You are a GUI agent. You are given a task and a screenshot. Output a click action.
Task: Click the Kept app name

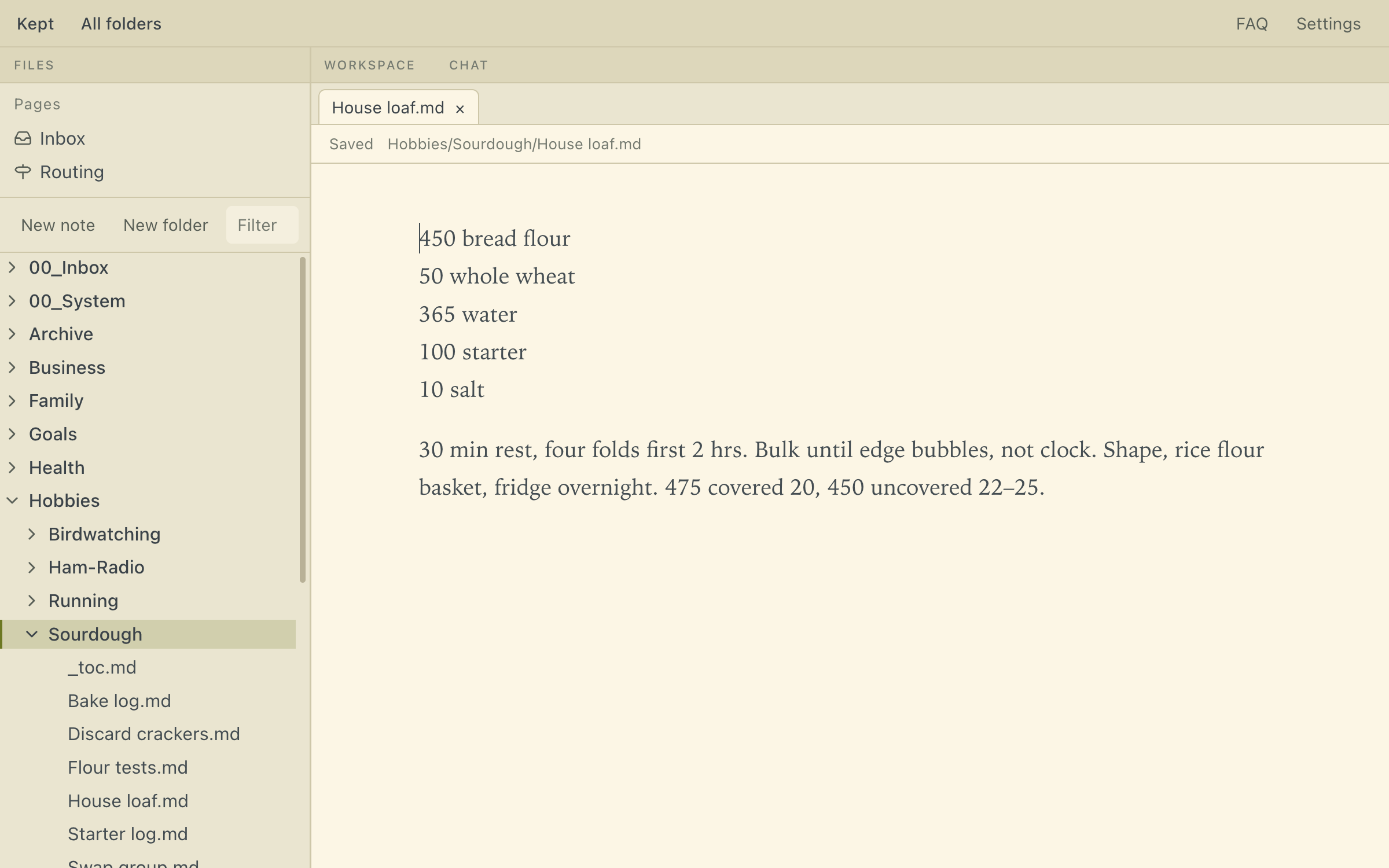(35, 24)
